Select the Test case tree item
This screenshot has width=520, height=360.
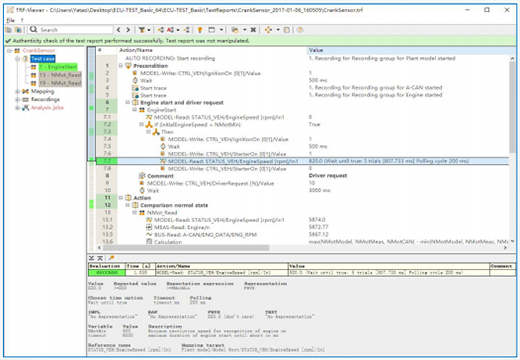coord(42,59)
